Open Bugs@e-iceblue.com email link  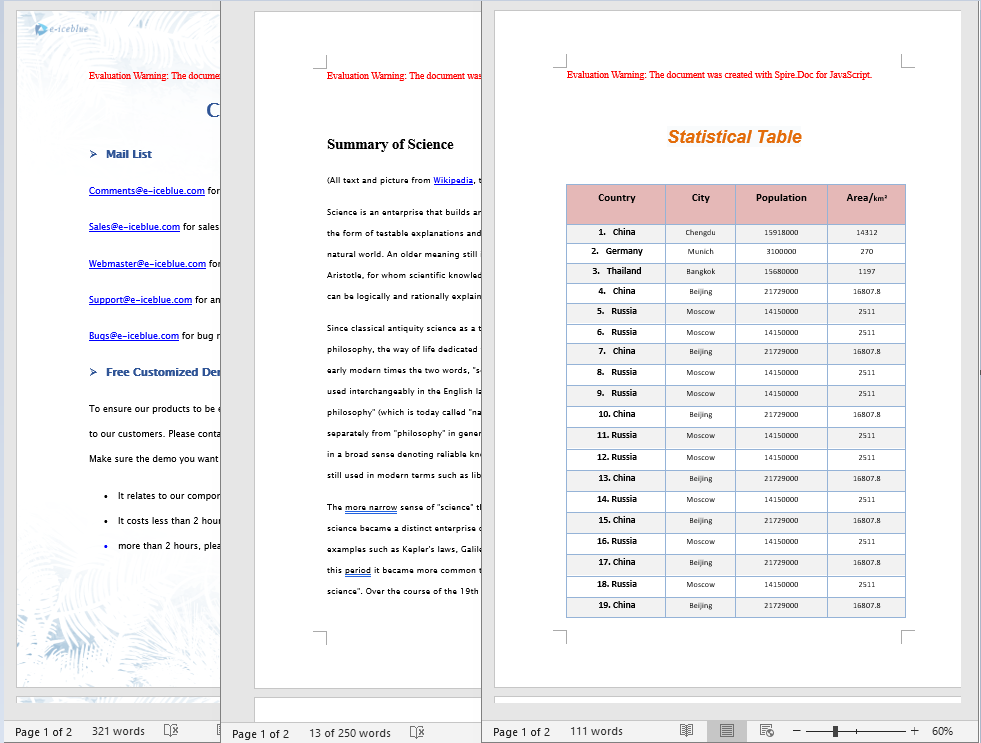point(133,336)
